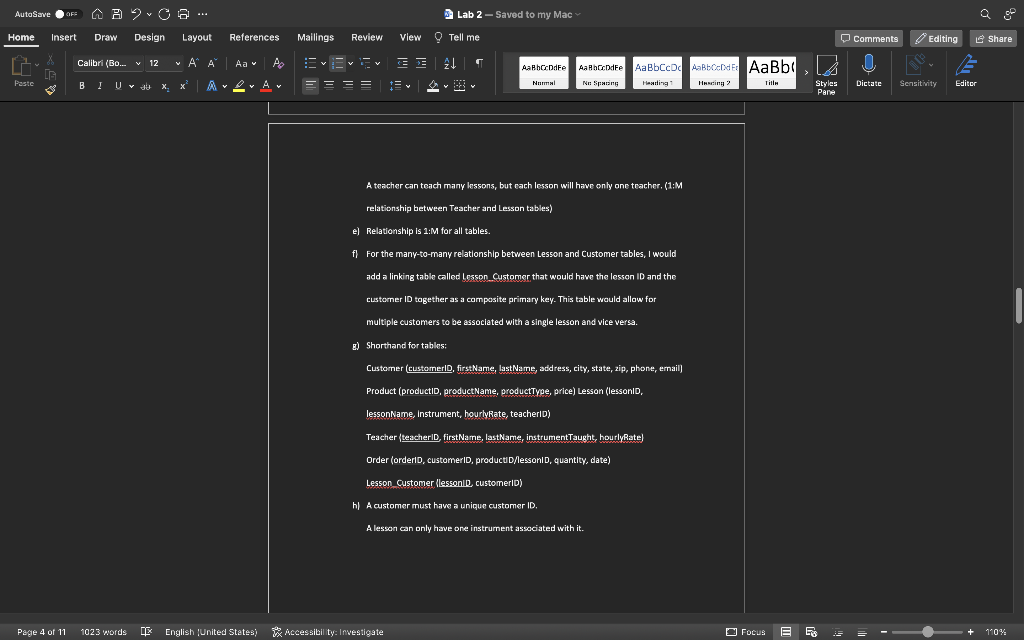This screenshot has height=640, width=1024.
Task: Open the Insert tab
Action: 63,36
